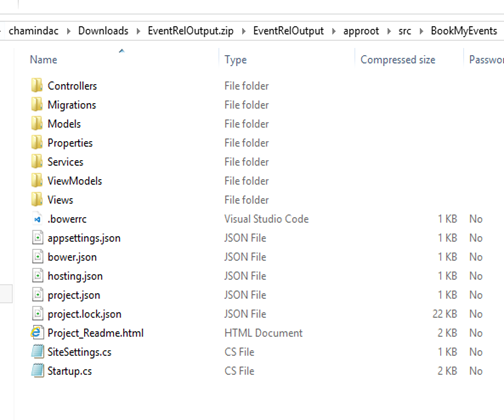Viewport: 504px width, 420px height.
Task: Select the Startup.cs file name
Action: coord(69,371)
